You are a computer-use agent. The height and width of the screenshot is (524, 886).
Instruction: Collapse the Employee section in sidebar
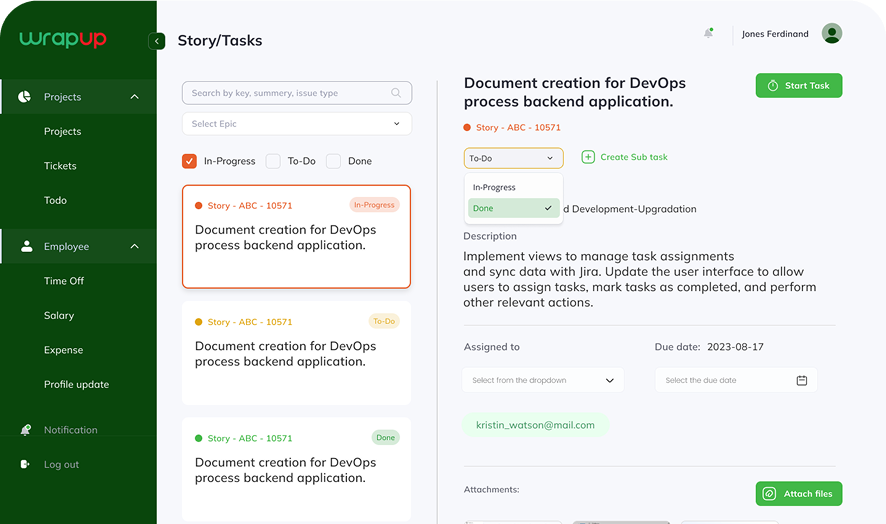tap(134, 246)
